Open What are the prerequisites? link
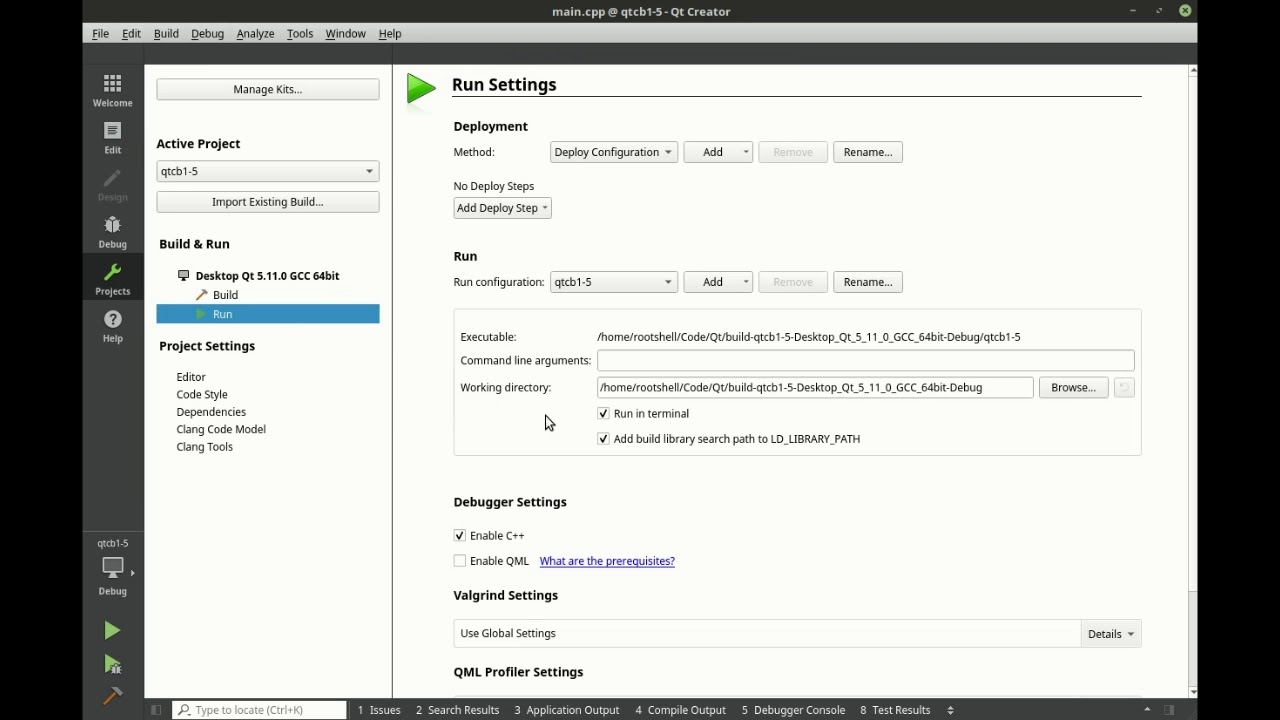 click(607, 561)
